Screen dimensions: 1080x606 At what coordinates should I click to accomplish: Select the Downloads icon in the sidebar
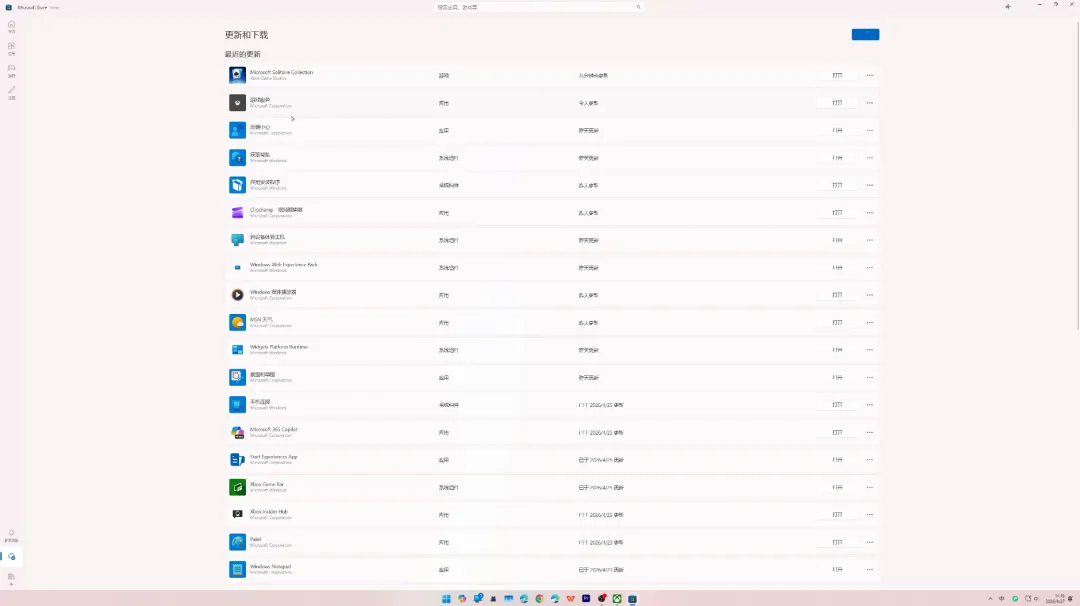11,556
